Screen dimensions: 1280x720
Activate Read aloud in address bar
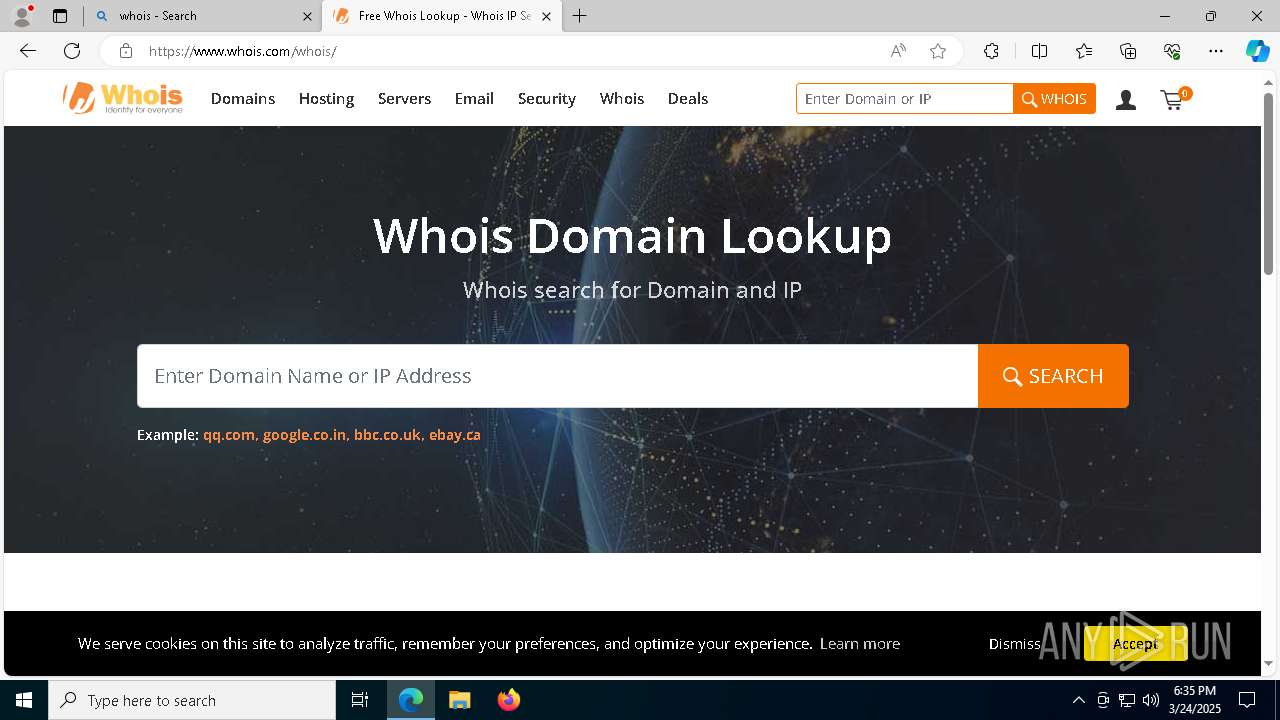(898, 51)
